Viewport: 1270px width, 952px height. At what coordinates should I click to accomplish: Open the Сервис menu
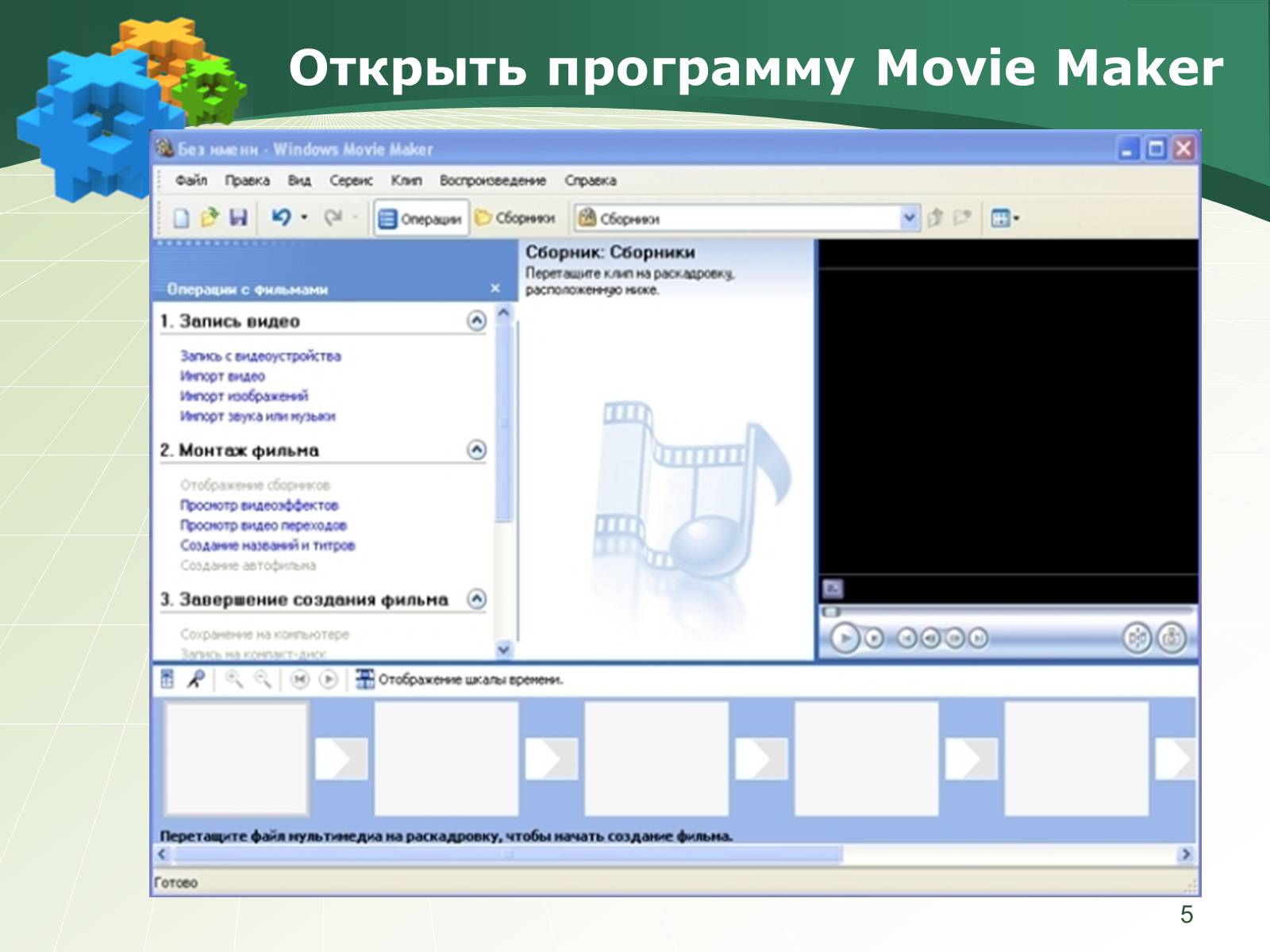[351, 181]
